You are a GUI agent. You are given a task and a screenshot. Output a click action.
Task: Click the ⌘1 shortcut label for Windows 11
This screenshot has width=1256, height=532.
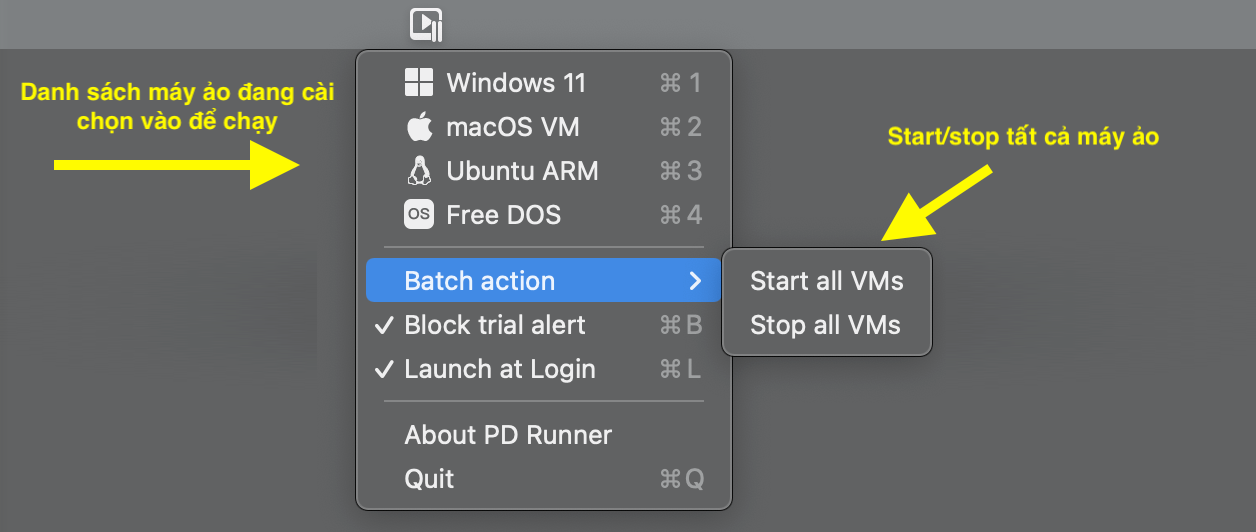pos(681,83)
